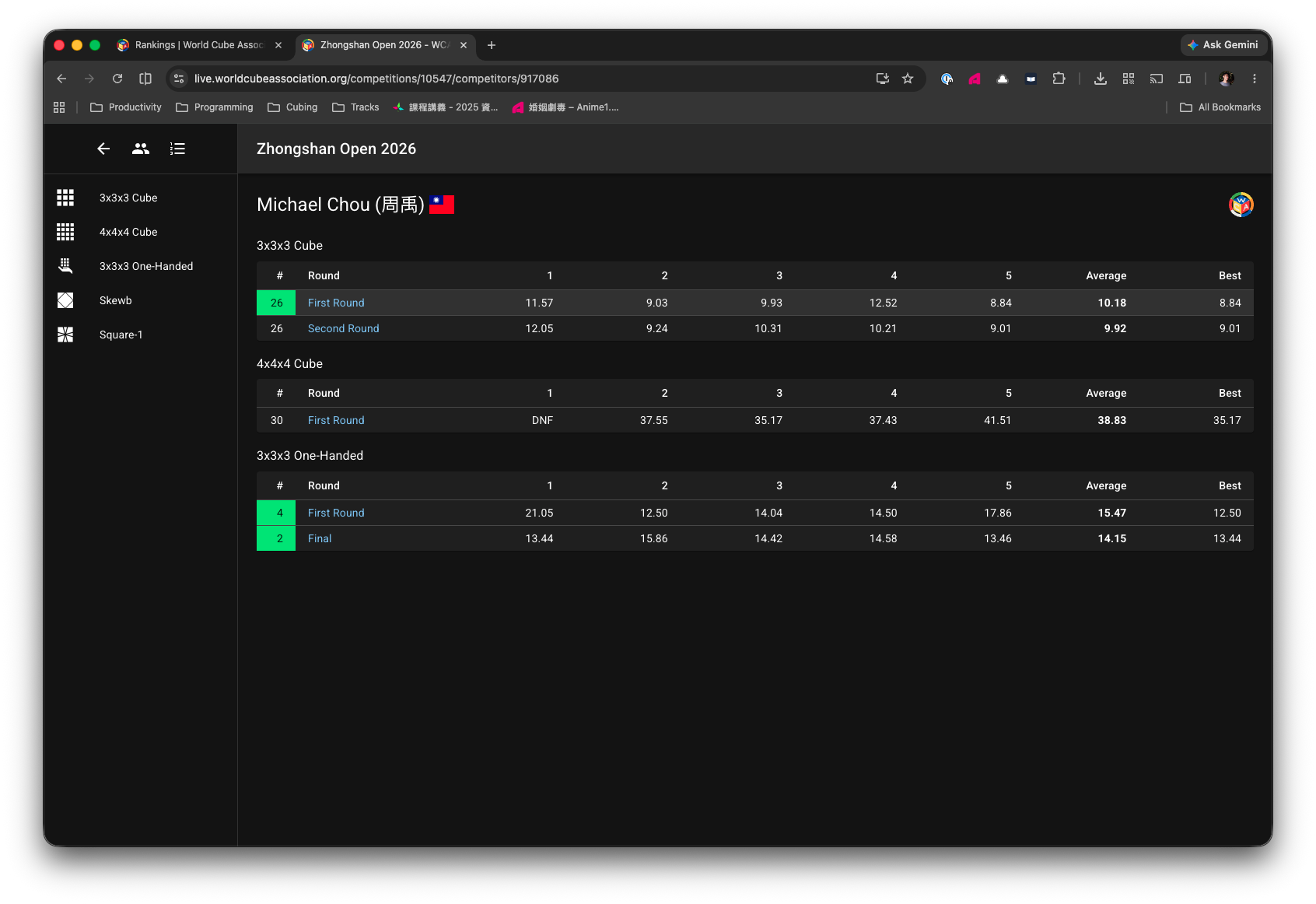
Task: Click the back arrow in the sidebar
Action: point(103,149)
